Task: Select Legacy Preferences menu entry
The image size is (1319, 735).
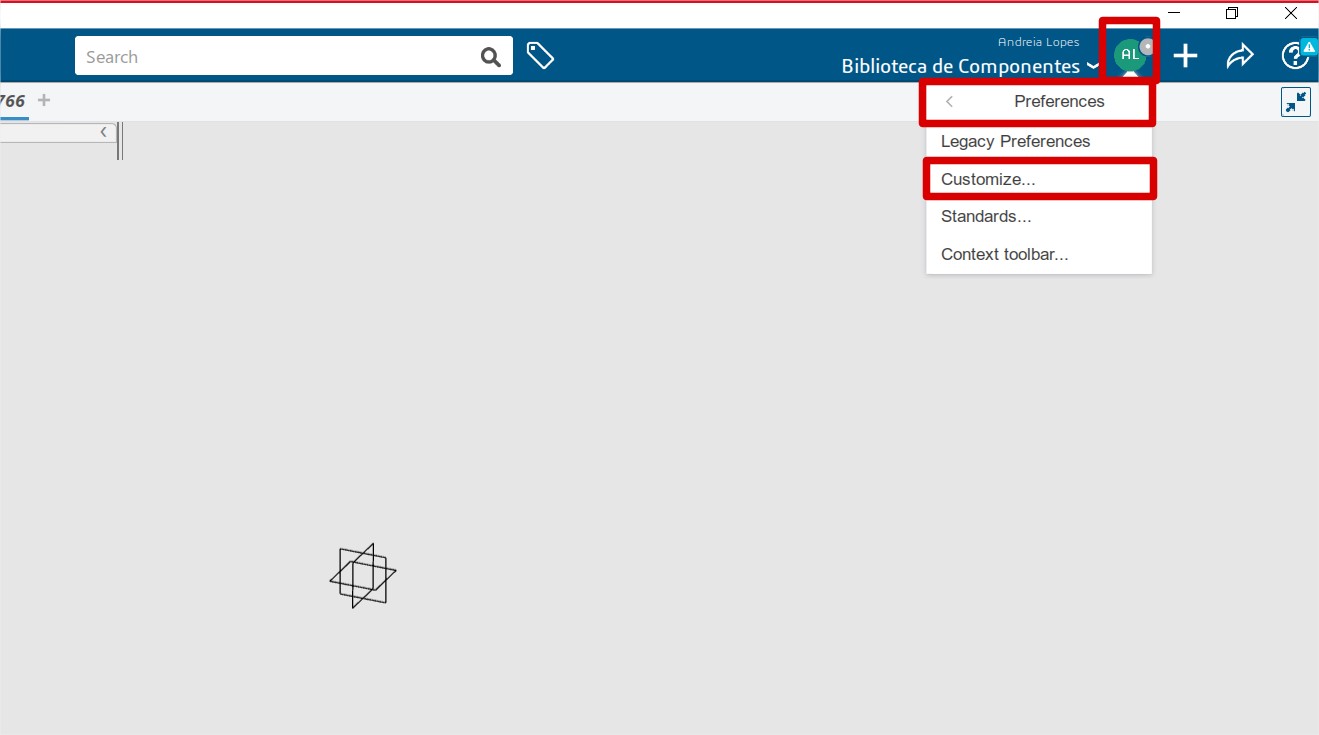Action: (1015, 142)
